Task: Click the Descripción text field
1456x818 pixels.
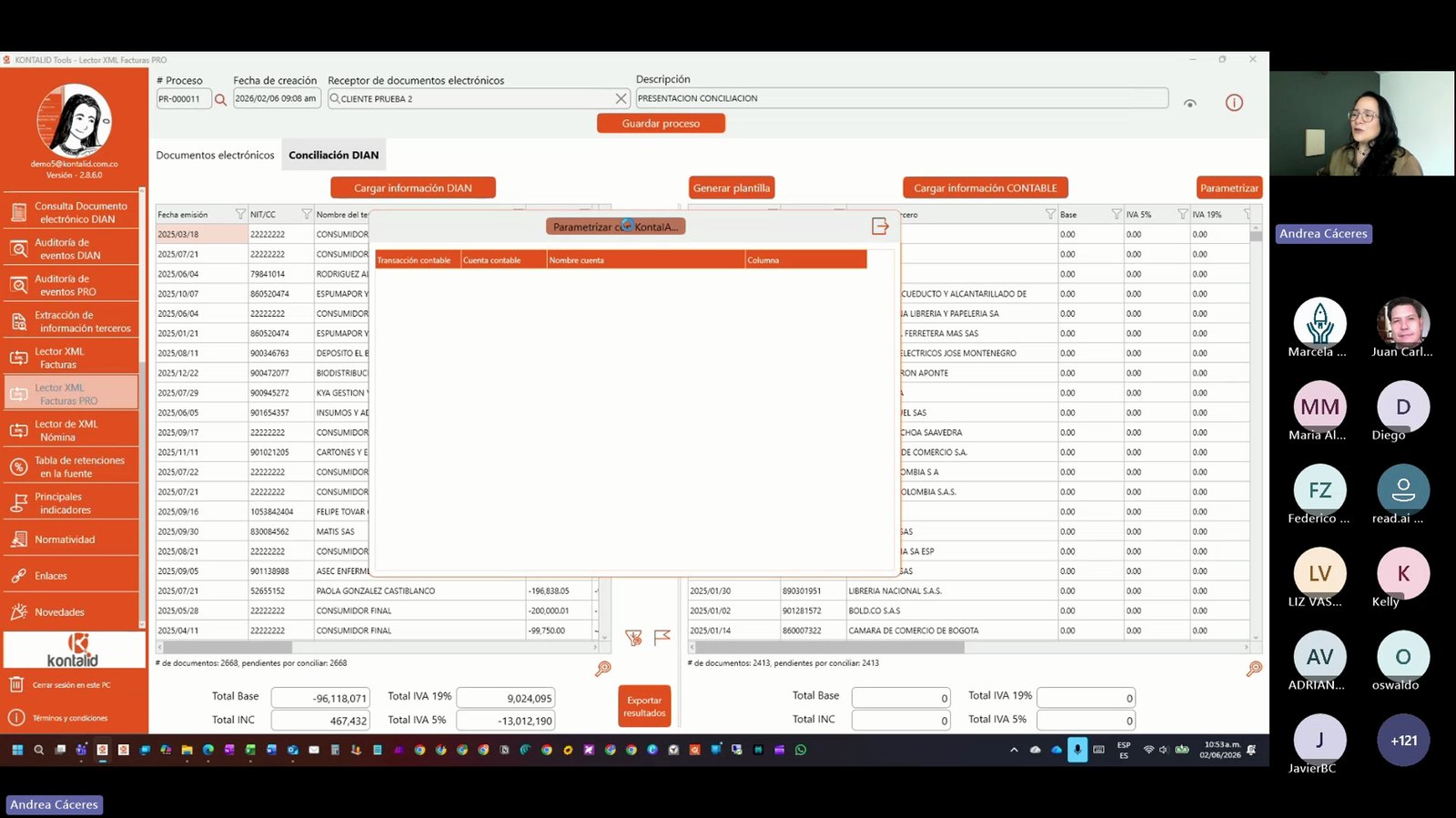Action: point(902,98)
